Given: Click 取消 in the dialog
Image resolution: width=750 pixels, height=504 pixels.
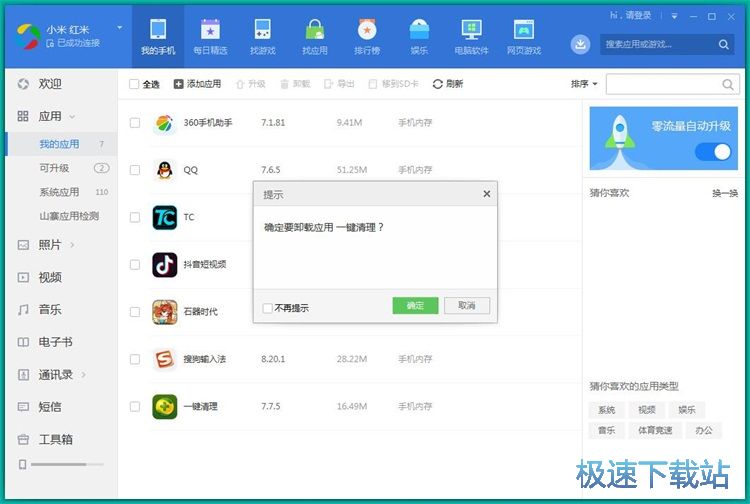Looking at the screenshot, I should click(x=467, y=306).
